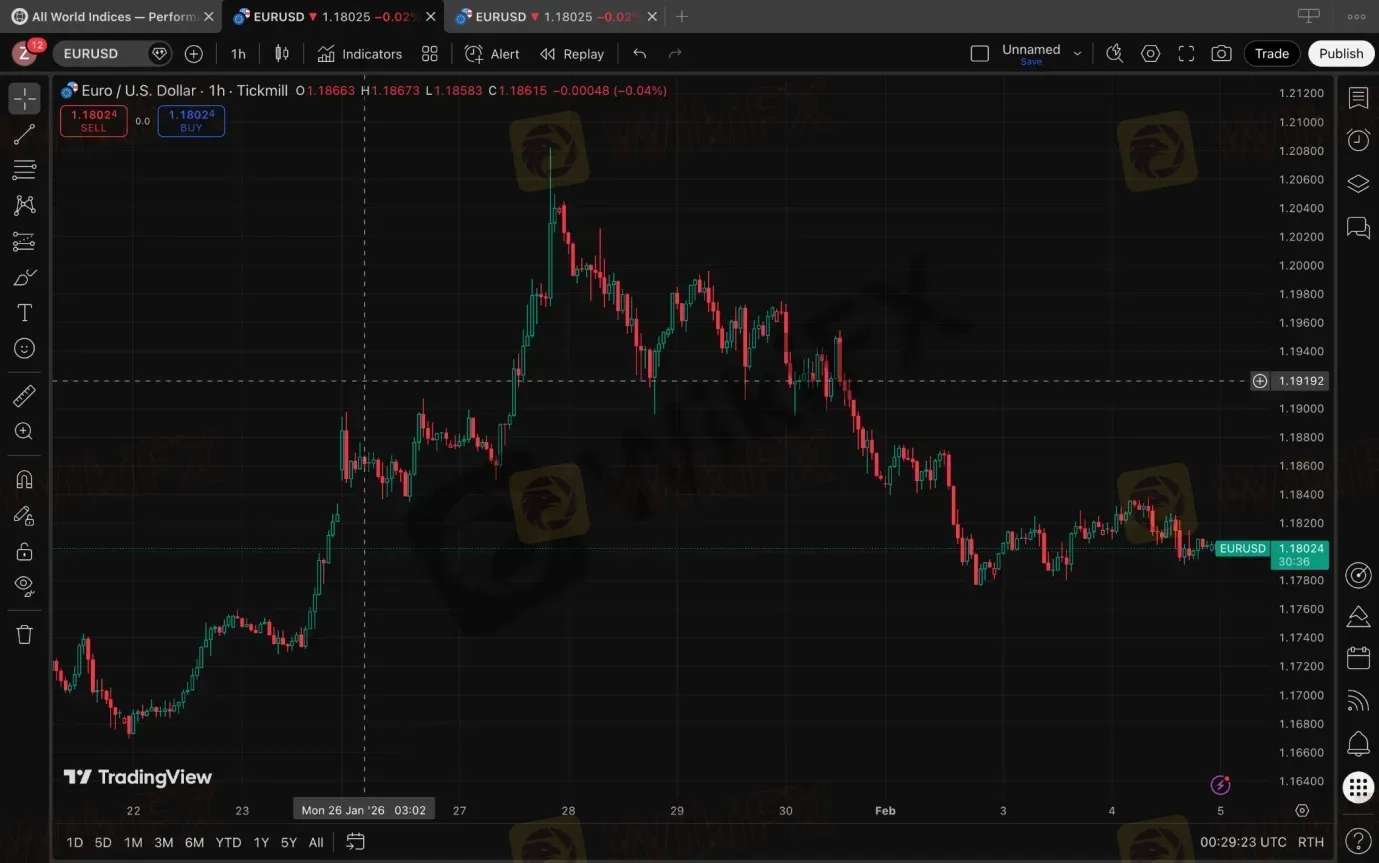Click the Publish button
Screen dimensions: 1379x863
(1341, 54)
